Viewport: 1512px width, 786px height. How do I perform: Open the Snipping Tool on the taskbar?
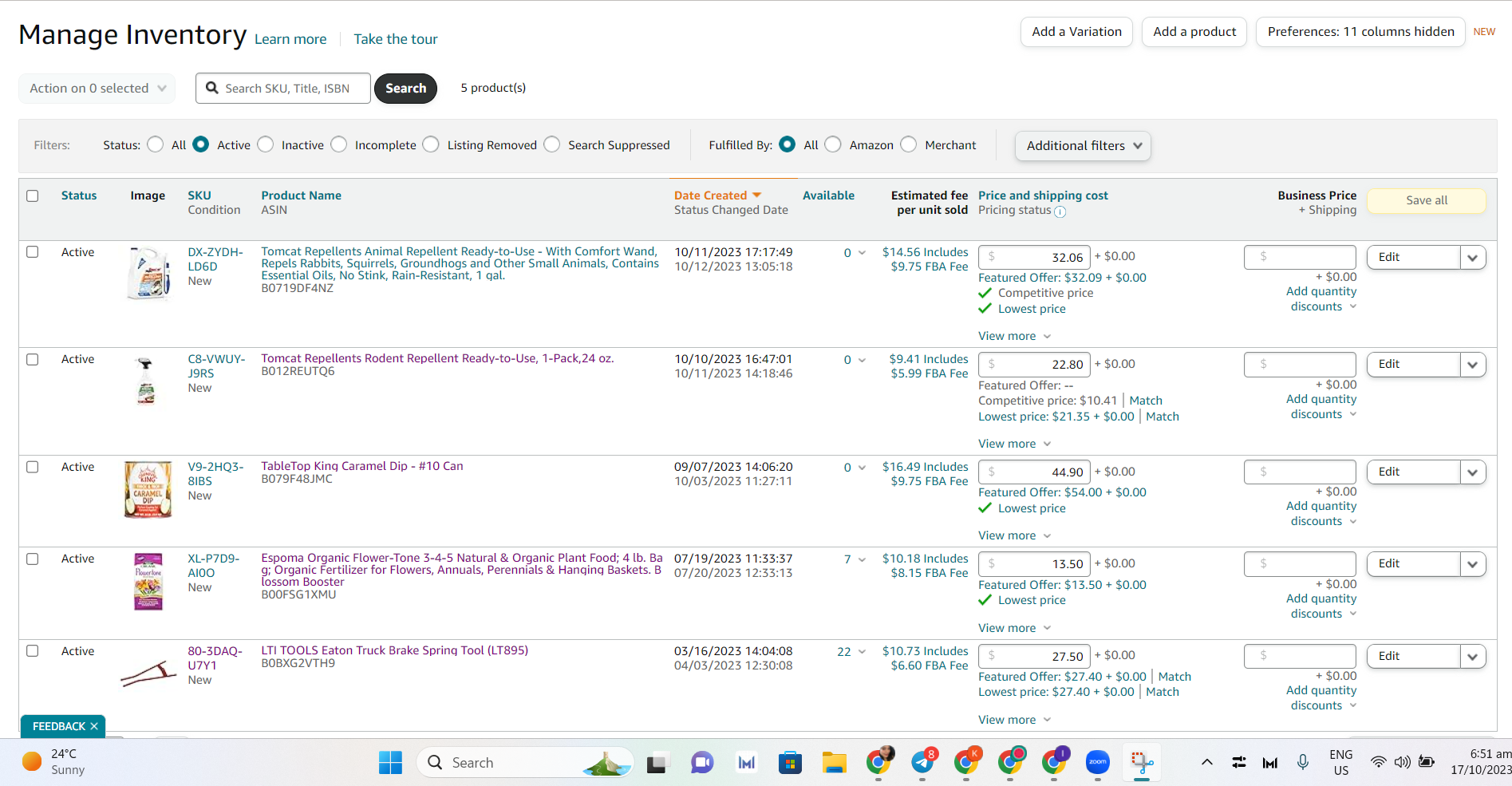click(1142, 763)
